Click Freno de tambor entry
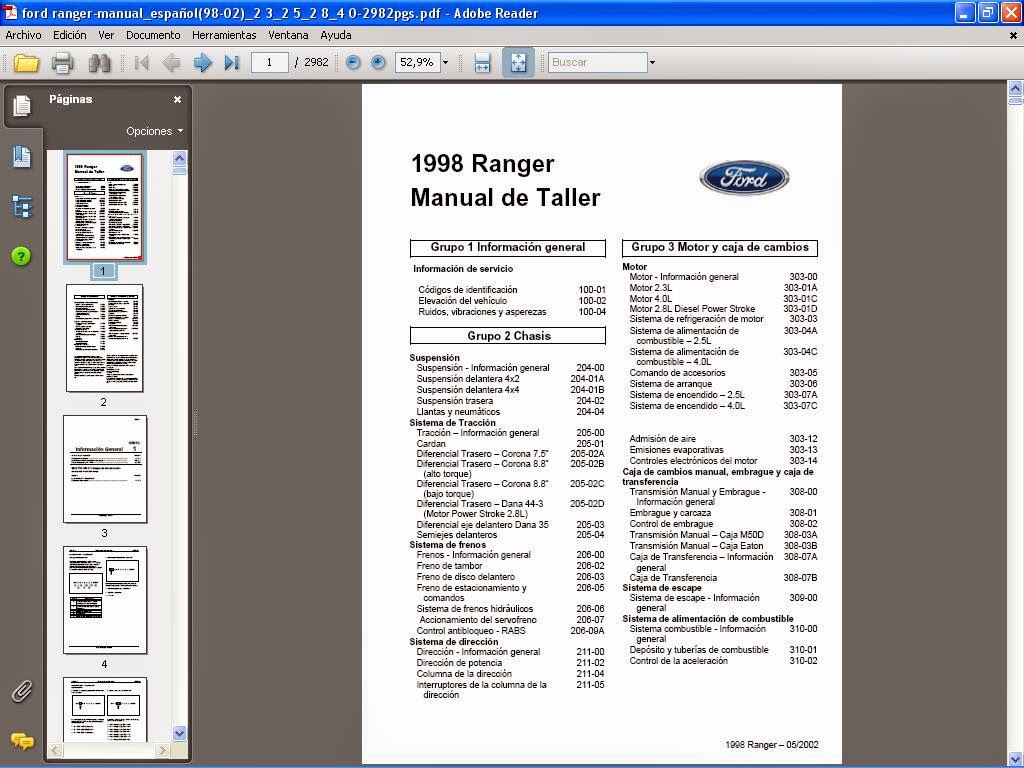 coord(449,566)
